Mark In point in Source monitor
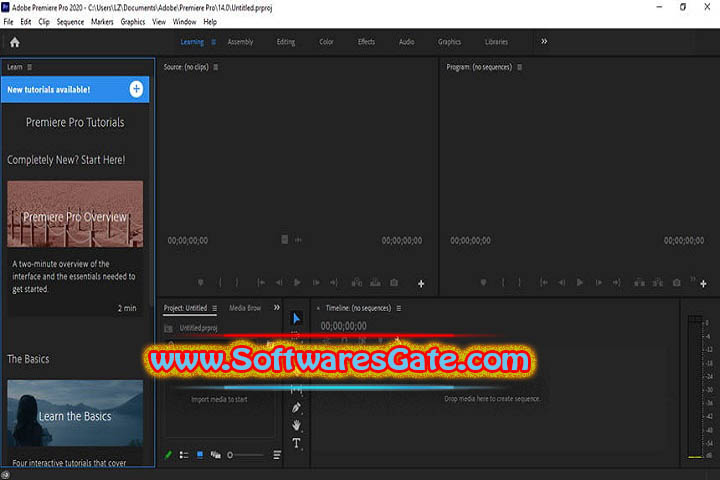Viewport: 720px width, 480px height. pyautogui.click(x=220, y=282)
